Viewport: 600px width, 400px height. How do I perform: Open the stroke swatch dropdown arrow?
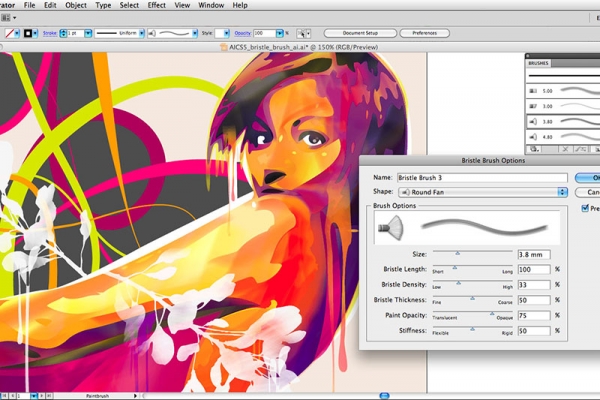point(35,34)
